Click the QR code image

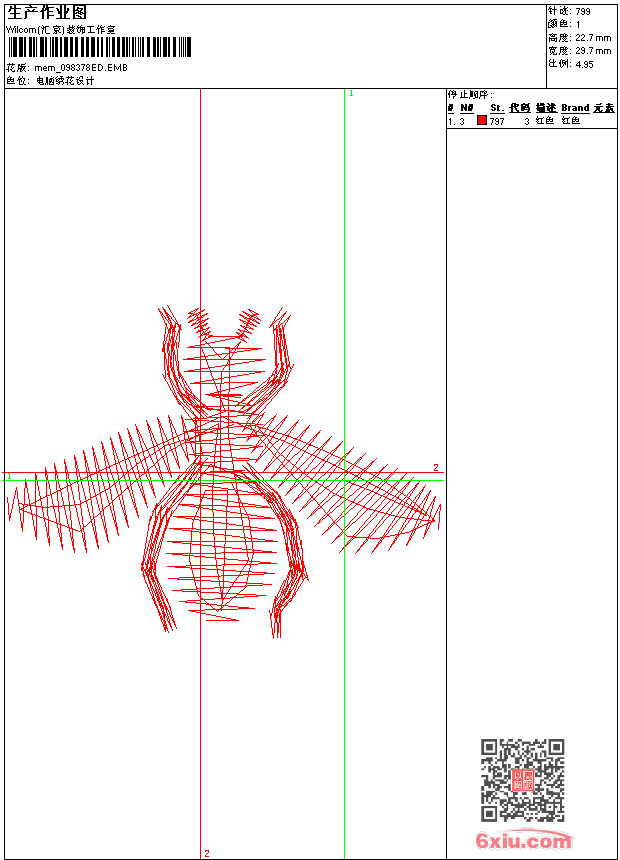(522, 780)
